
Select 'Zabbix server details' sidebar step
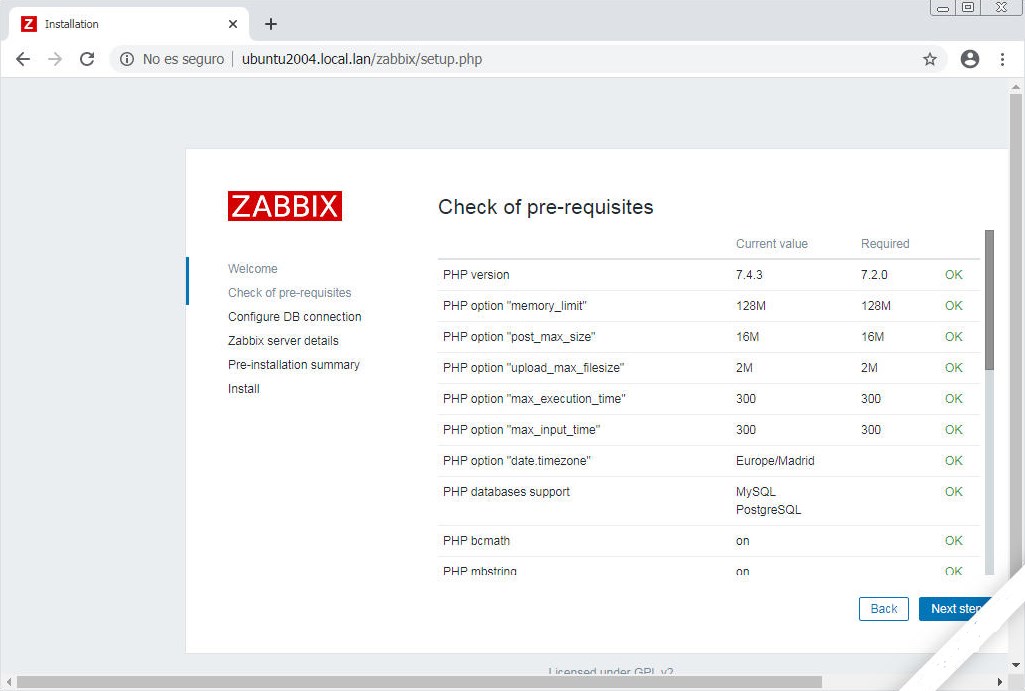click(x=283, y=341)
